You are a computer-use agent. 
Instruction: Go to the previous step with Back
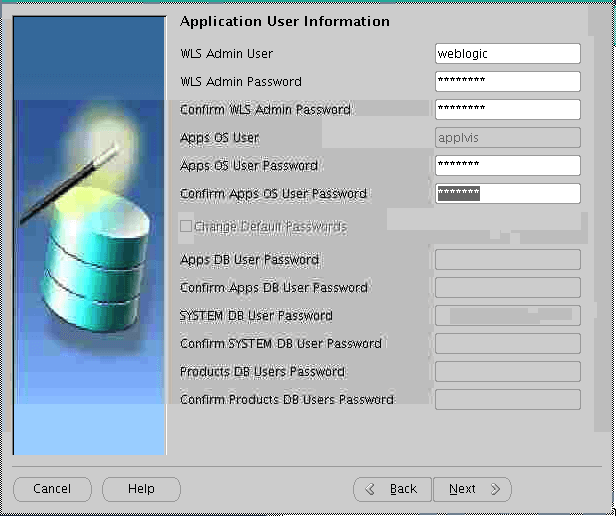point(392,489)
